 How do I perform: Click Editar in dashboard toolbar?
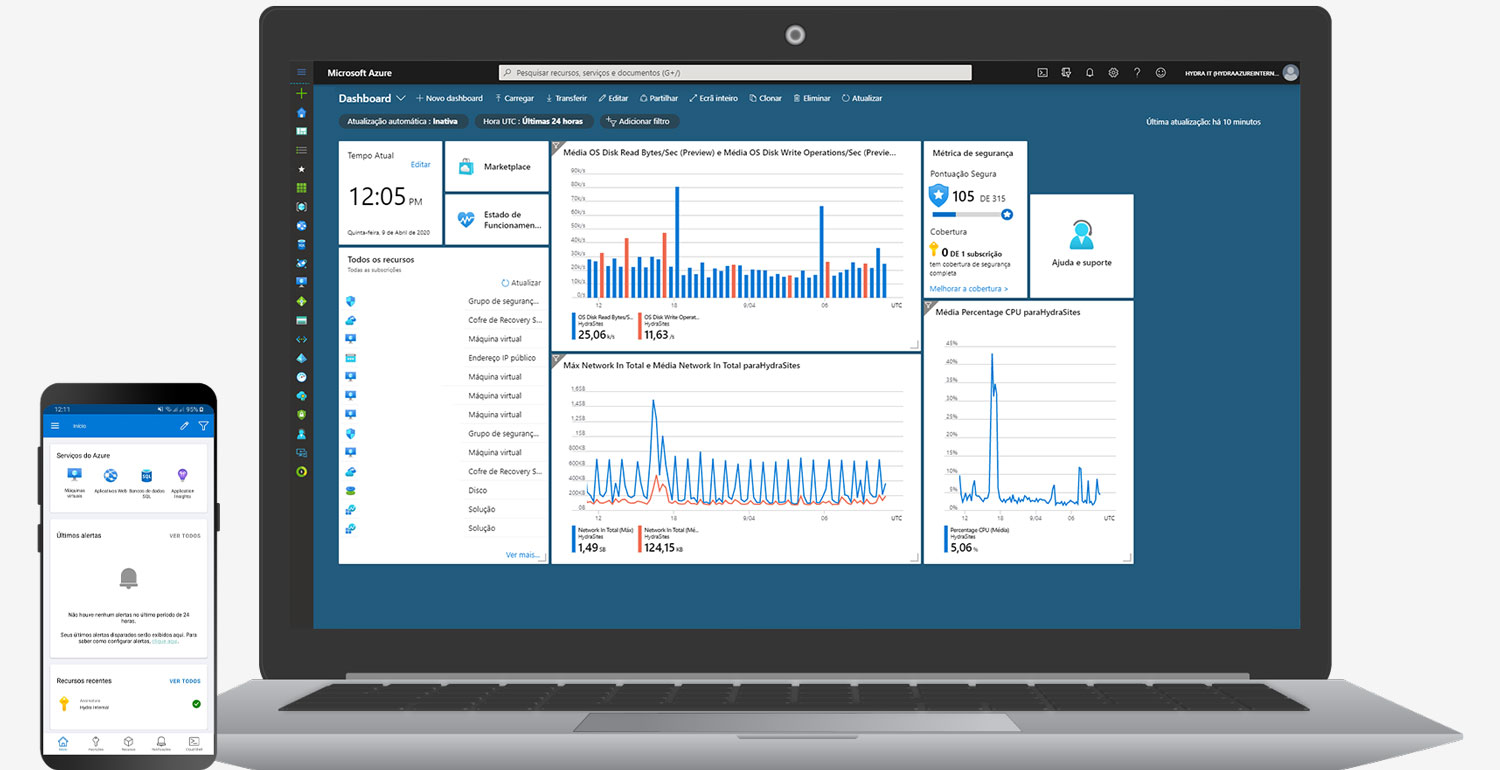point(614,98)
